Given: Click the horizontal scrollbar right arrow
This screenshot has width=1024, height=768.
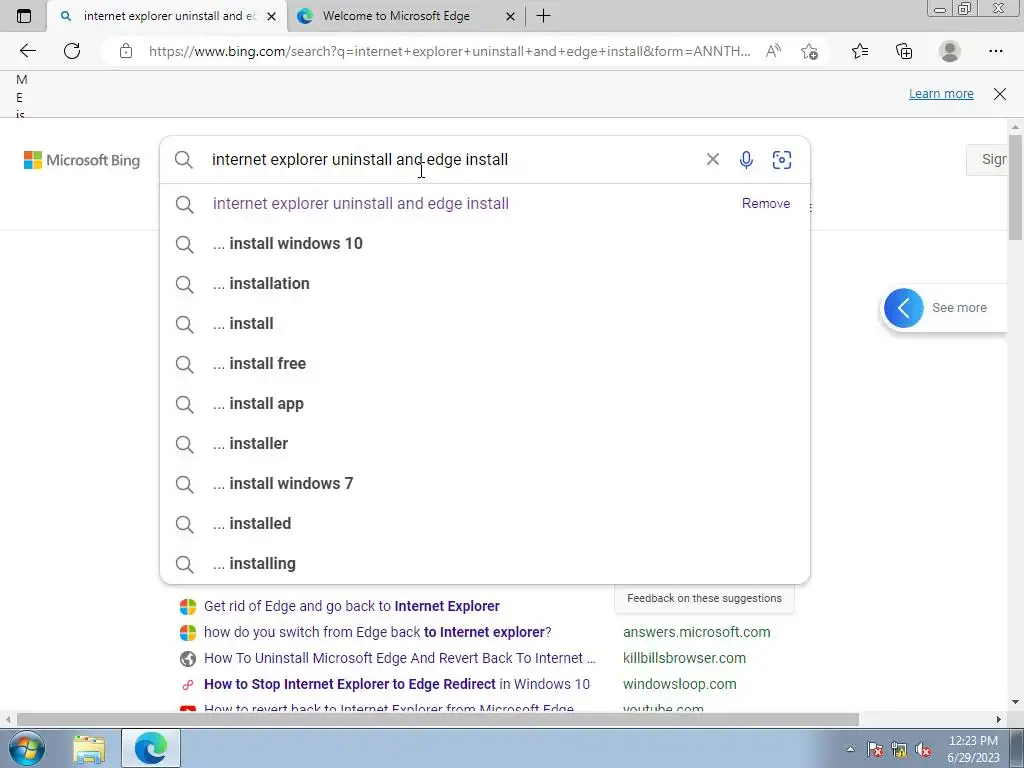Looking at the screenshot, I should point(999,720).
